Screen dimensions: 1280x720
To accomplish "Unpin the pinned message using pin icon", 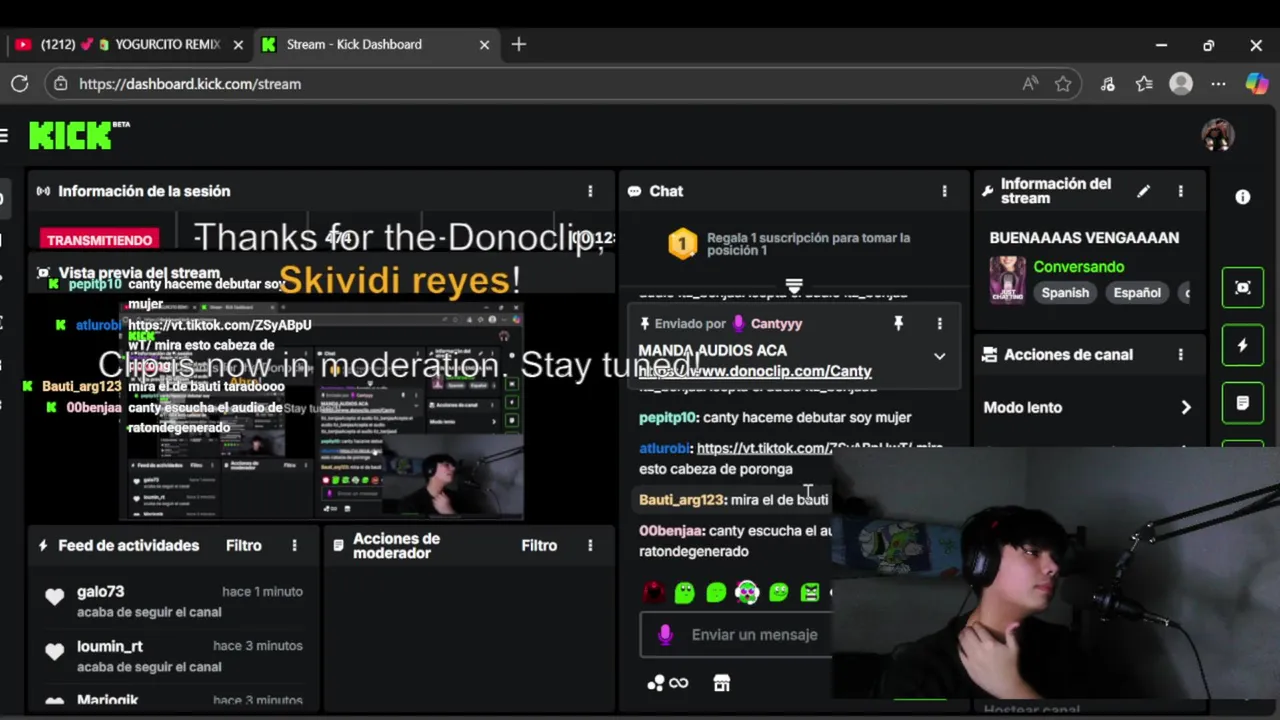I will 898,323.
